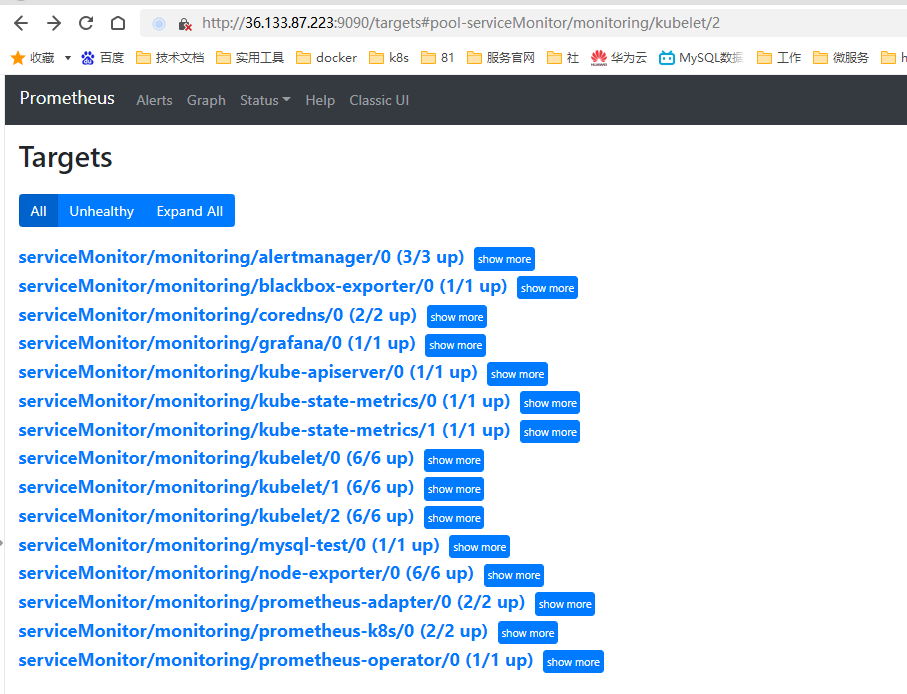The width and height of the screenshot is (907, 694).
Task: Select the All targets filter
Action: pos(38,211)
